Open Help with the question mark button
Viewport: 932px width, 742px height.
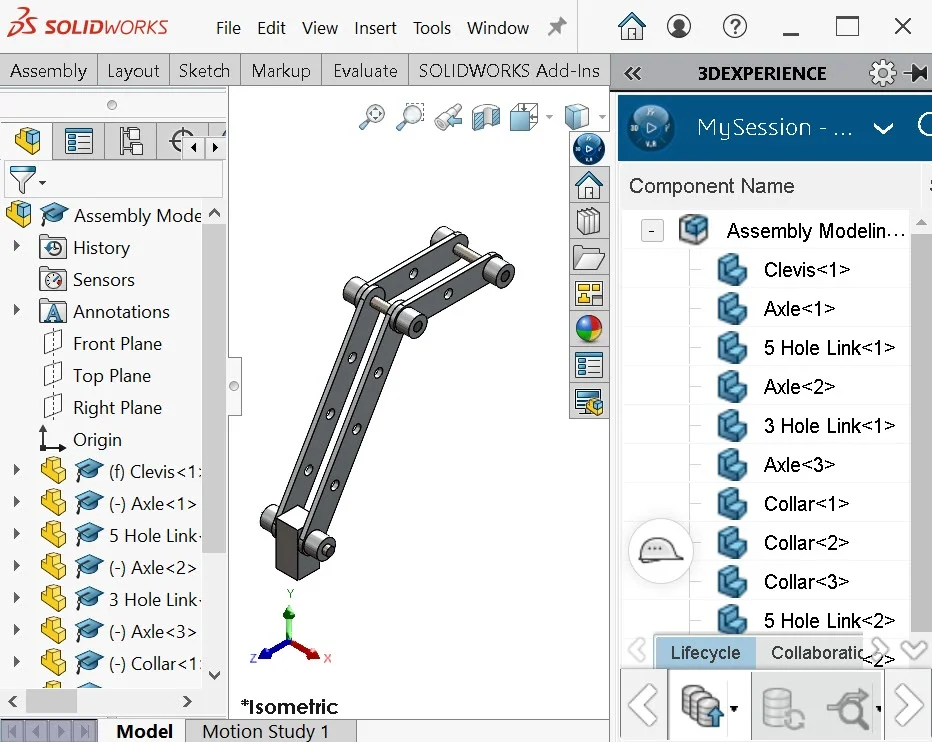(x=735, y=27)
